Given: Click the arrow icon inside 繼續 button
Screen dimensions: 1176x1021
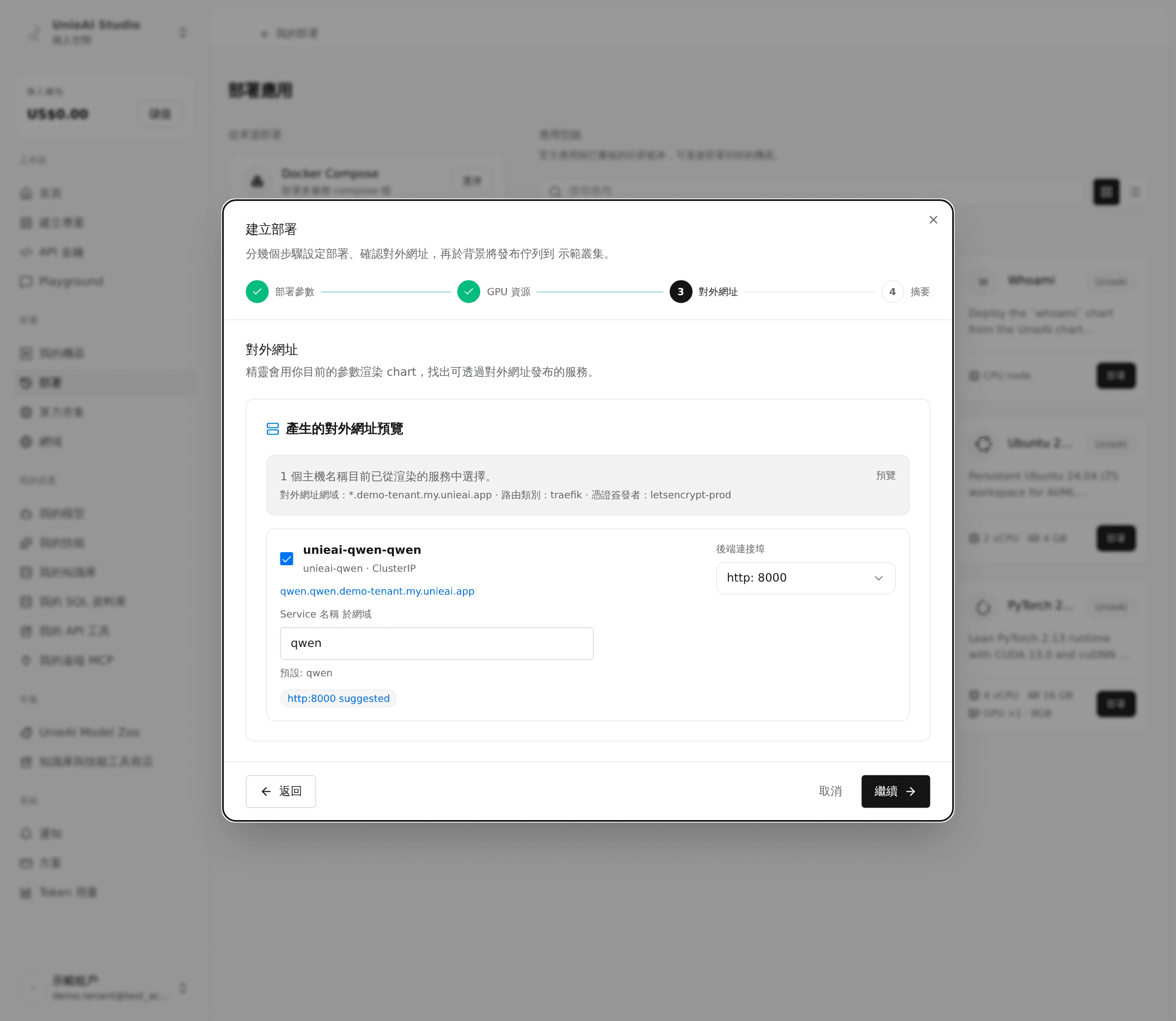Looking at the screenshot, I should tap(910, 791).
